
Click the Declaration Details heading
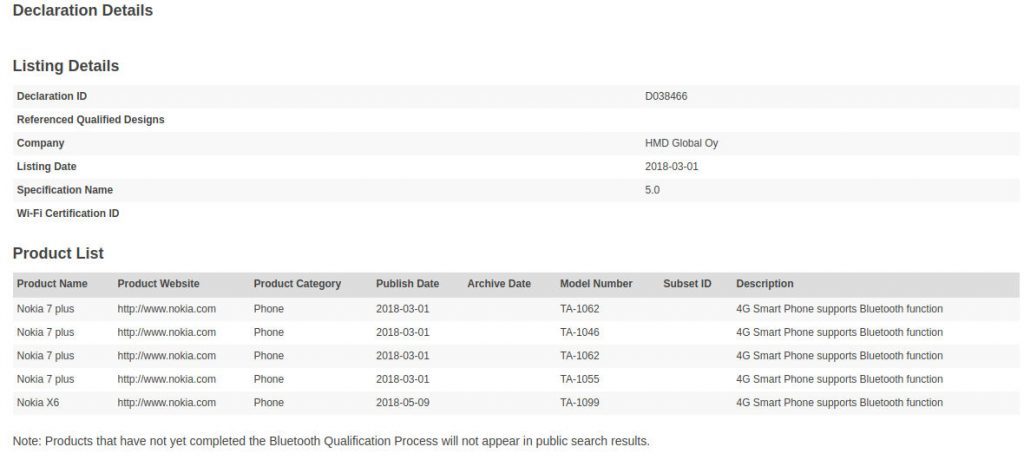pyautogui.click(x=83, y=10)
